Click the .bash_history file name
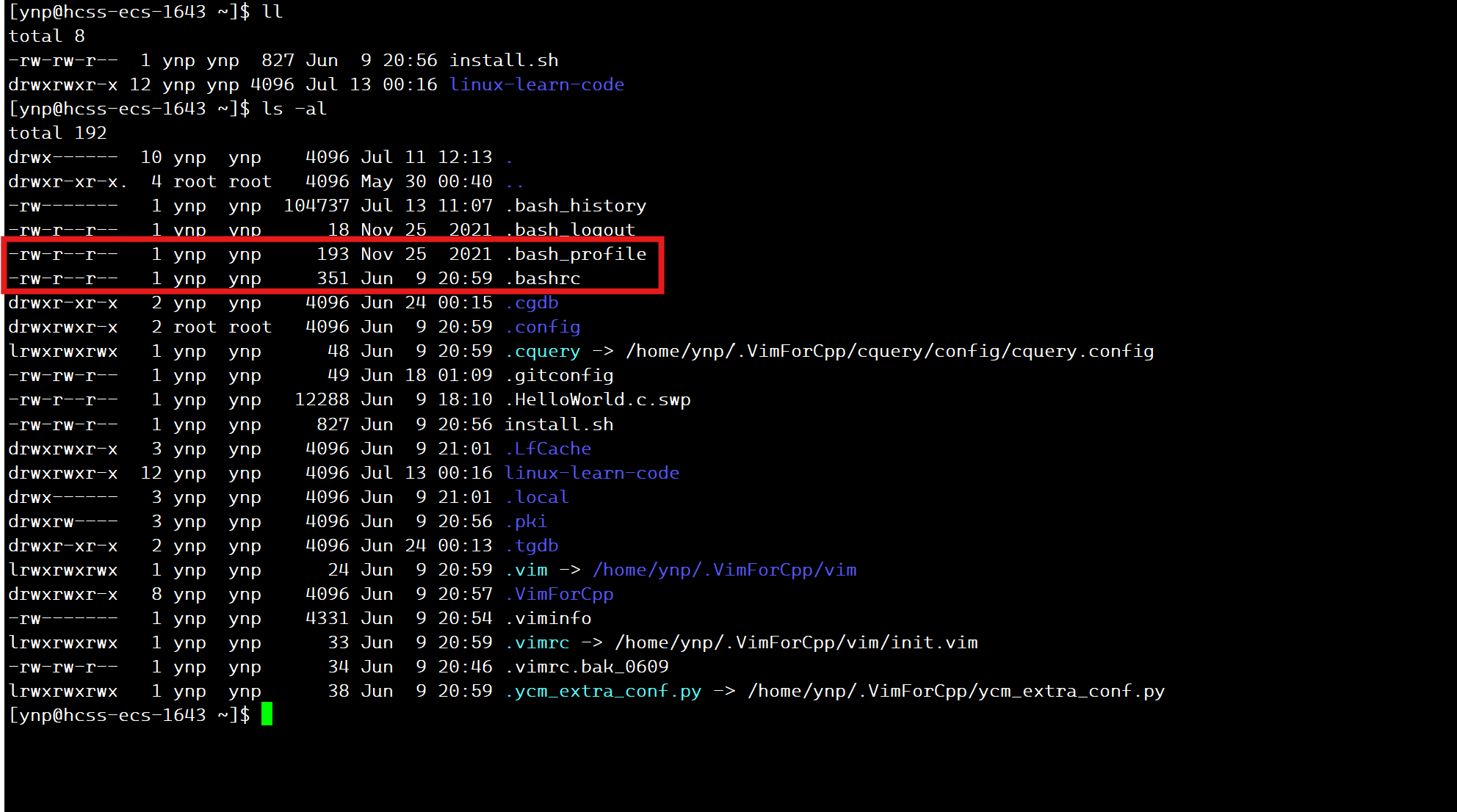 coord(576,206)
